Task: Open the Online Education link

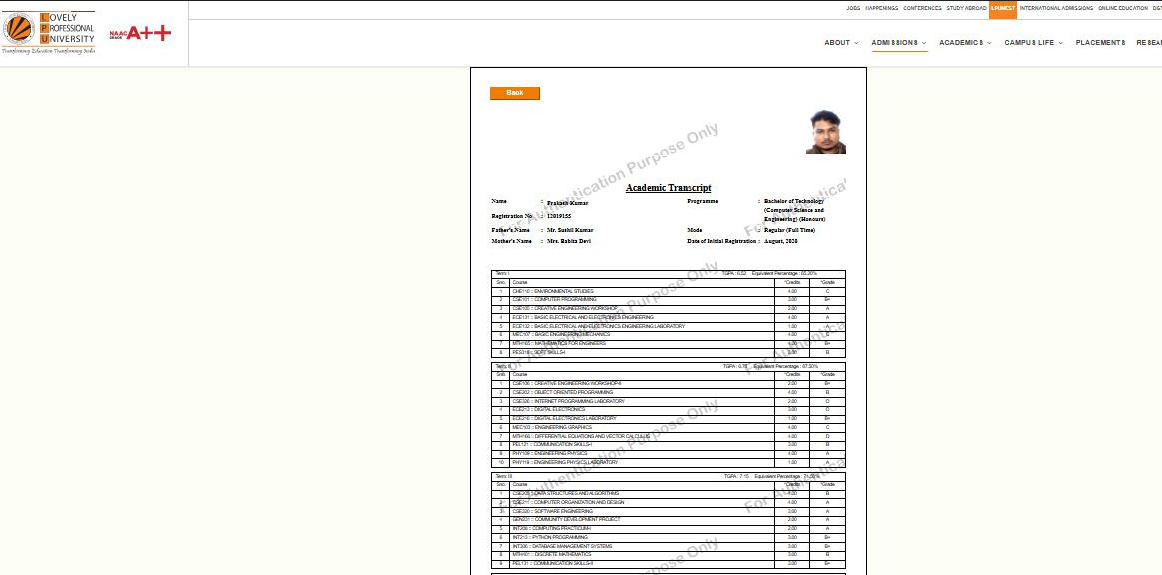Action: [1123, 8]
